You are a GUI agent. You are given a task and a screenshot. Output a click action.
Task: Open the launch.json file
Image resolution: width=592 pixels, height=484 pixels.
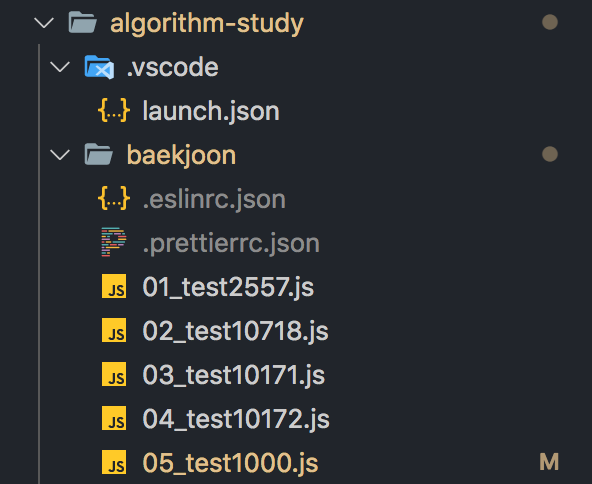pyautogui.click(x=211, y=111)
